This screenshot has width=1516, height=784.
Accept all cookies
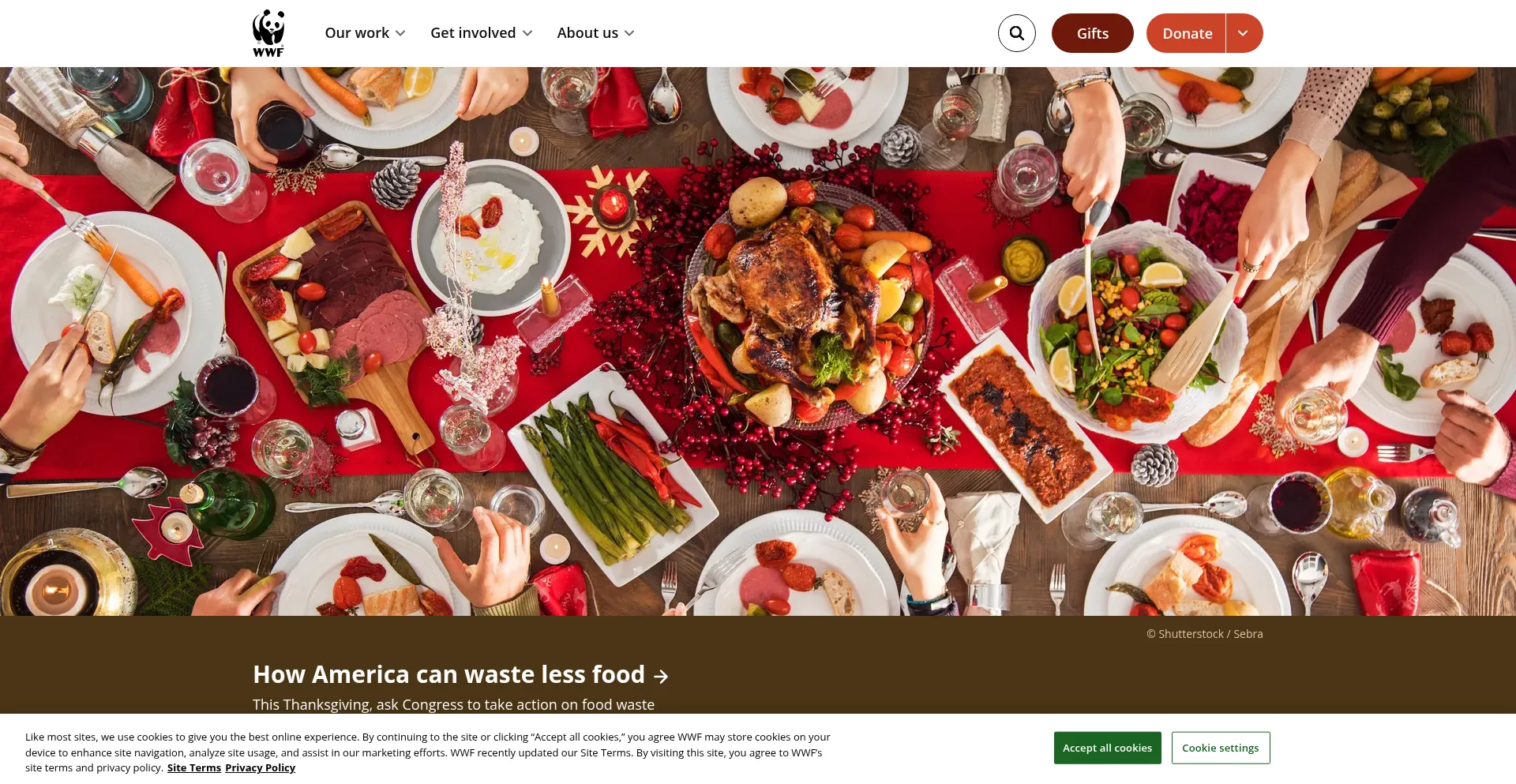pos(1107,748)
